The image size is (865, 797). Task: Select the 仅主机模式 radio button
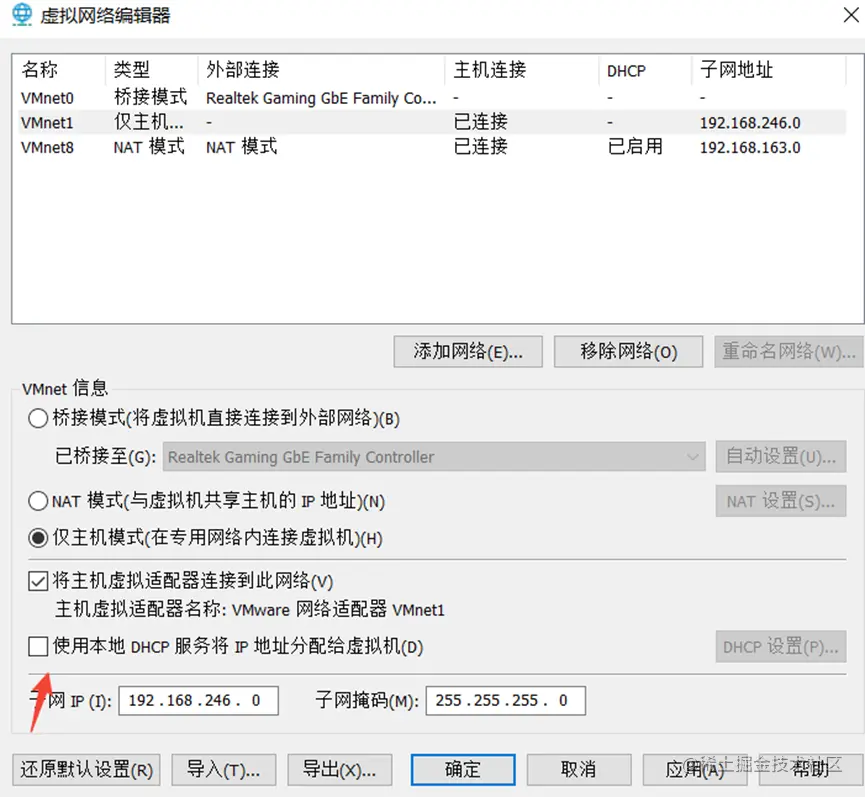click(38, 538)
